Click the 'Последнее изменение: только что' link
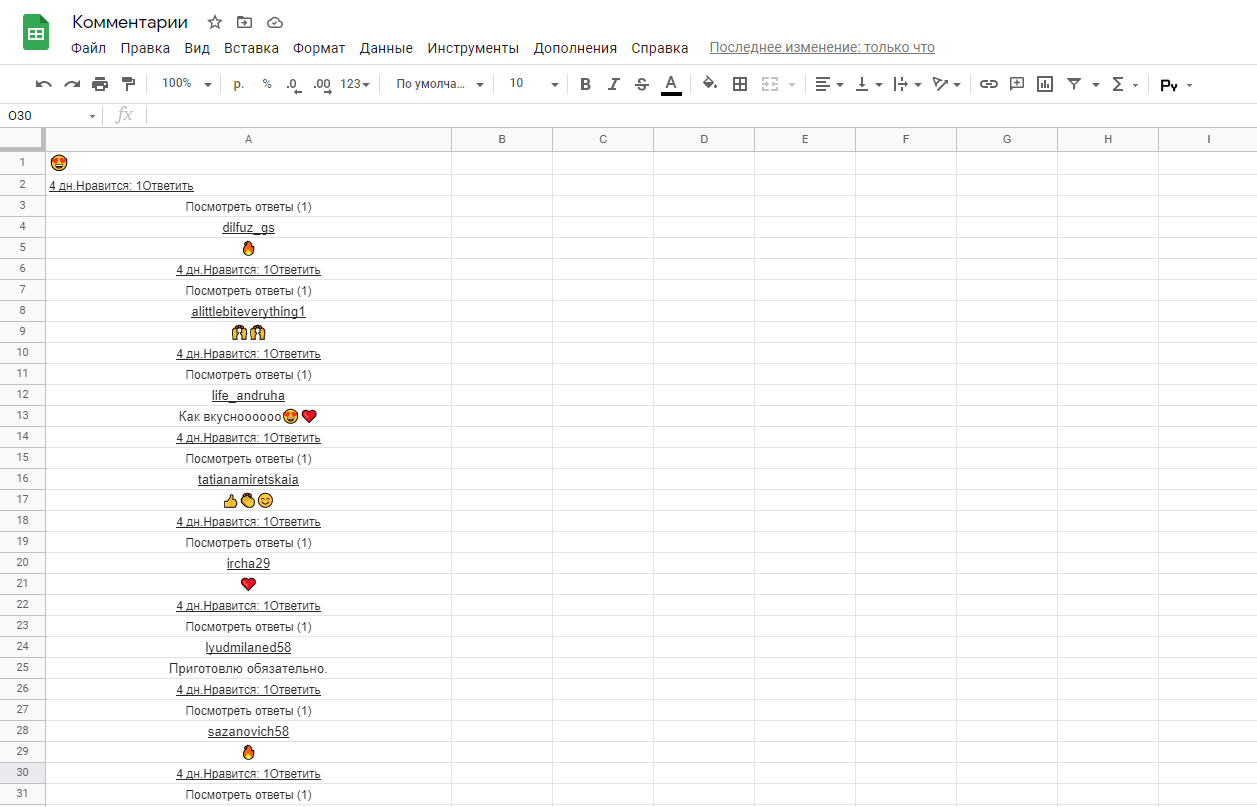The height and width of the screenshot is (807, 1257). (x=822, y=48)
